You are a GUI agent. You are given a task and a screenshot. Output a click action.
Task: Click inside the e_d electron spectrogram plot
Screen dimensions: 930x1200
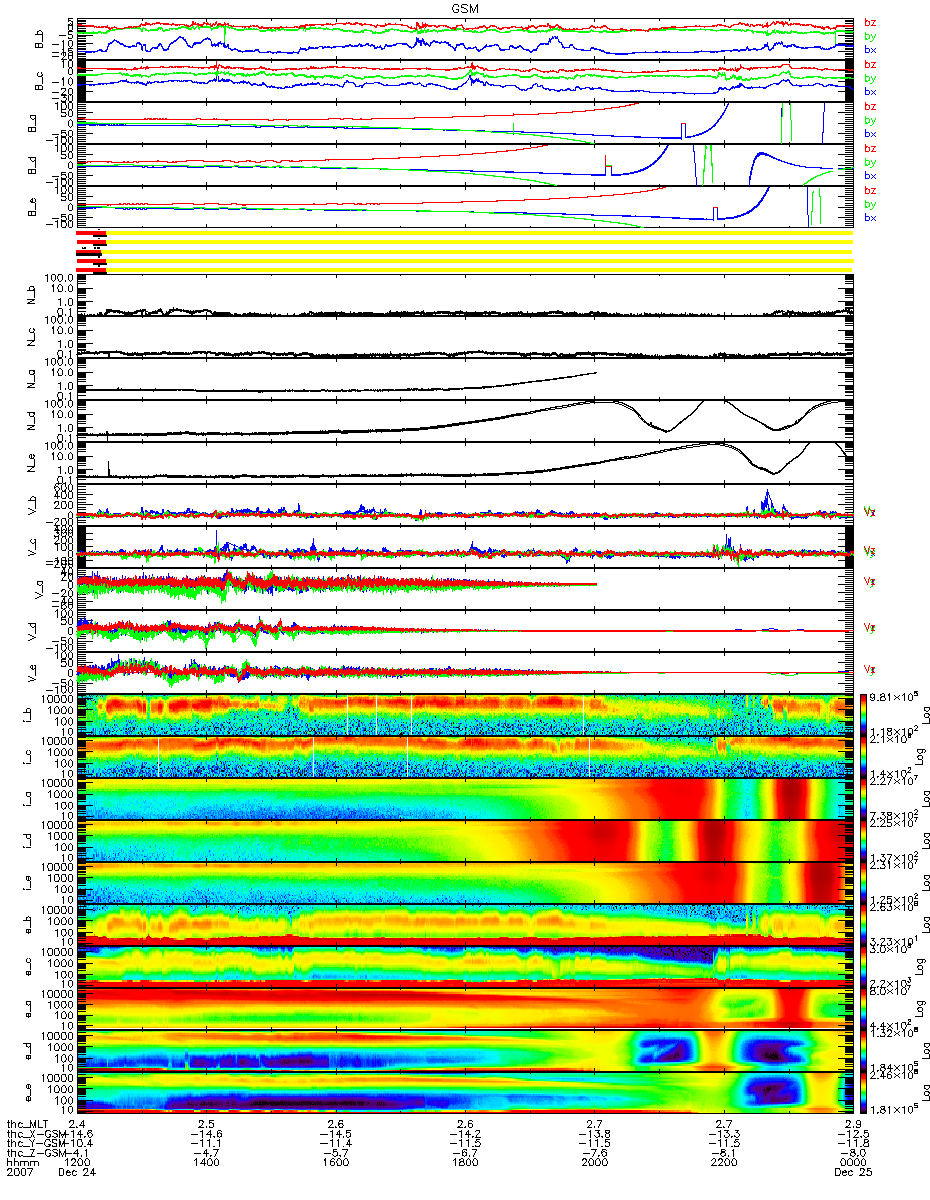pyautogui.click(x=464, y=1051)
